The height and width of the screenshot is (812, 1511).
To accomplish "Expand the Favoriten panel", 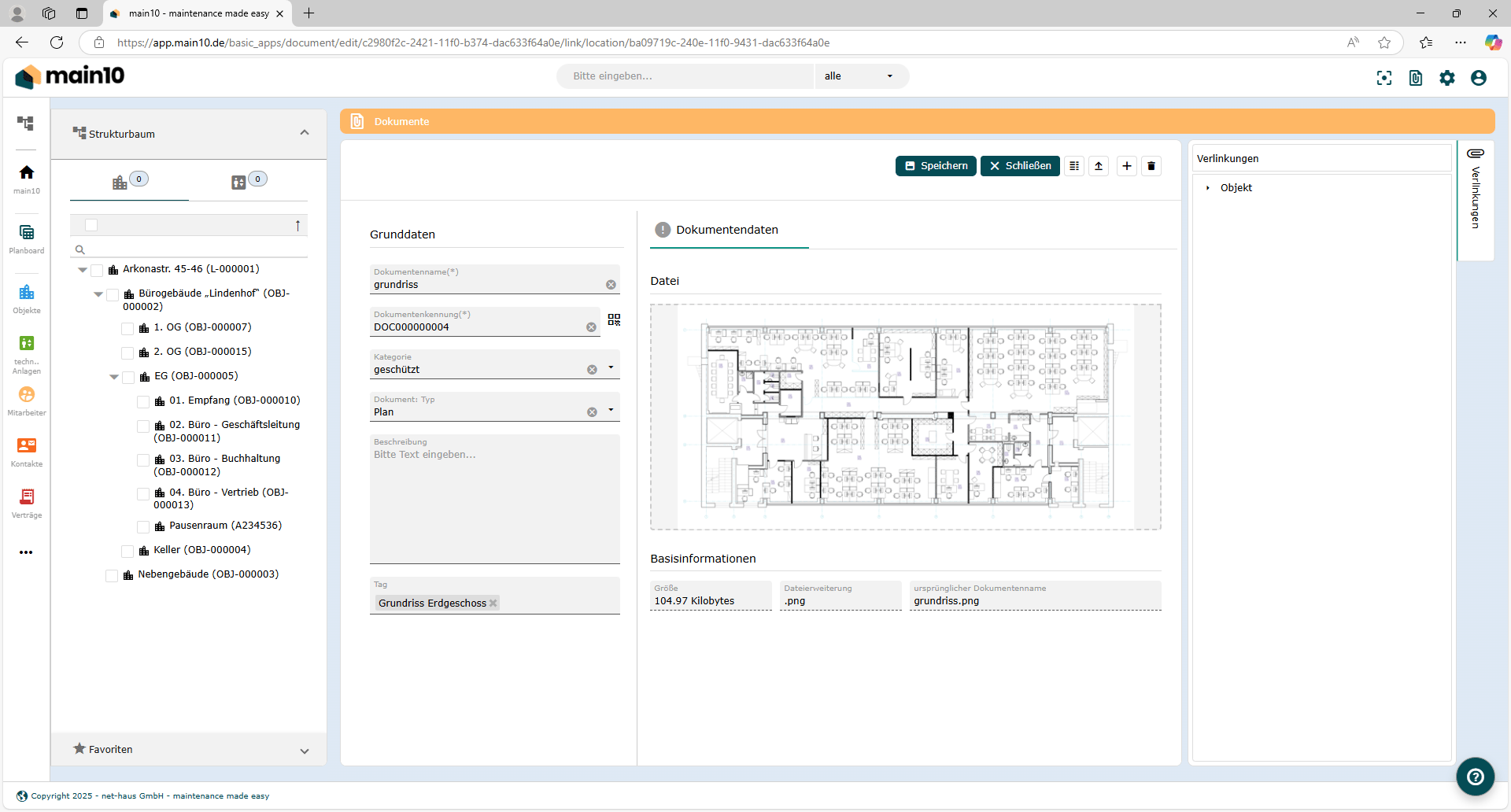I will point(305,751).
